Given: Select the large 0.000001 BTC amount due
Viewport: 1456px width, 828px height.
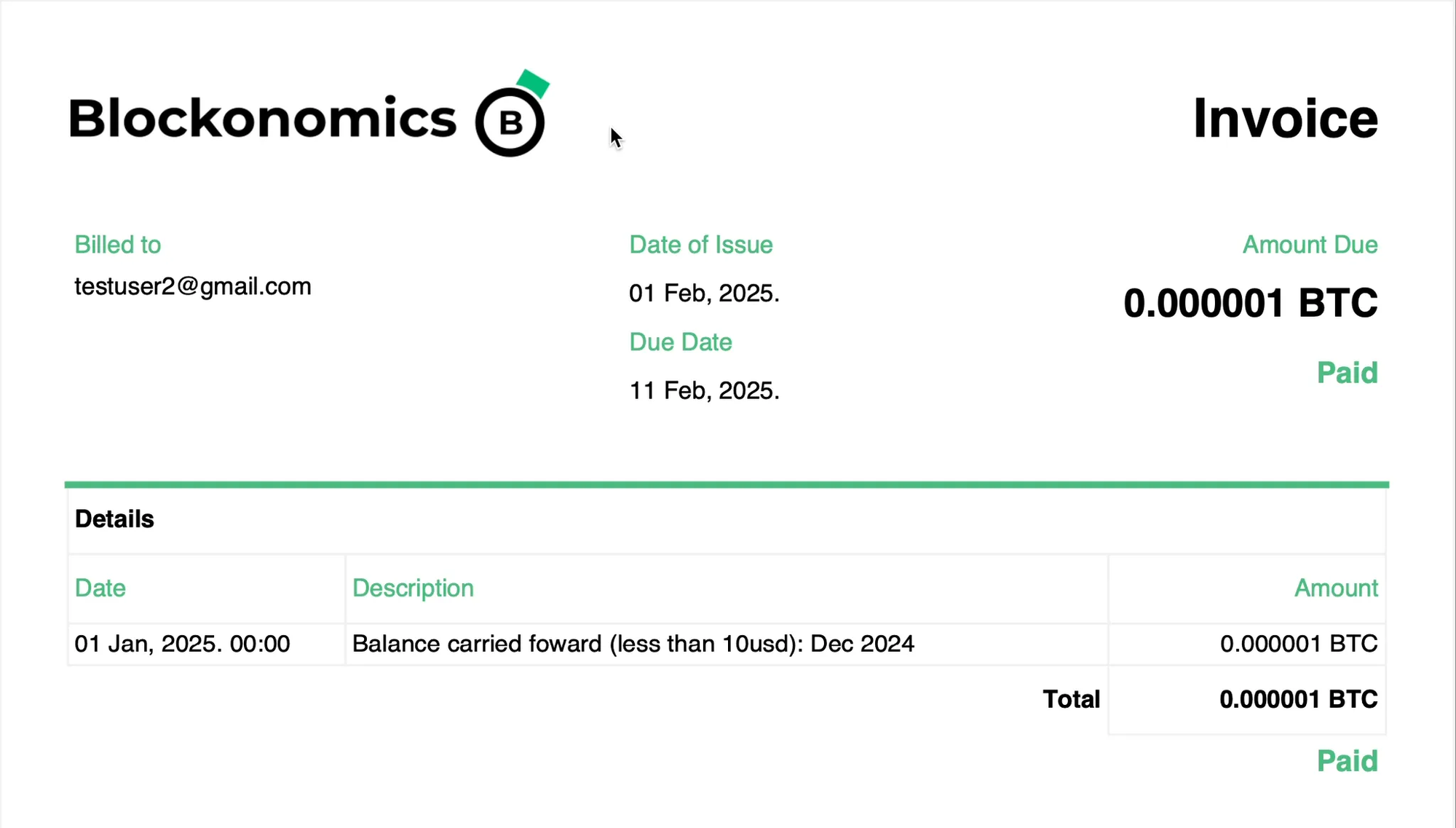Looking at the screenshot, I should point(1250,303).
